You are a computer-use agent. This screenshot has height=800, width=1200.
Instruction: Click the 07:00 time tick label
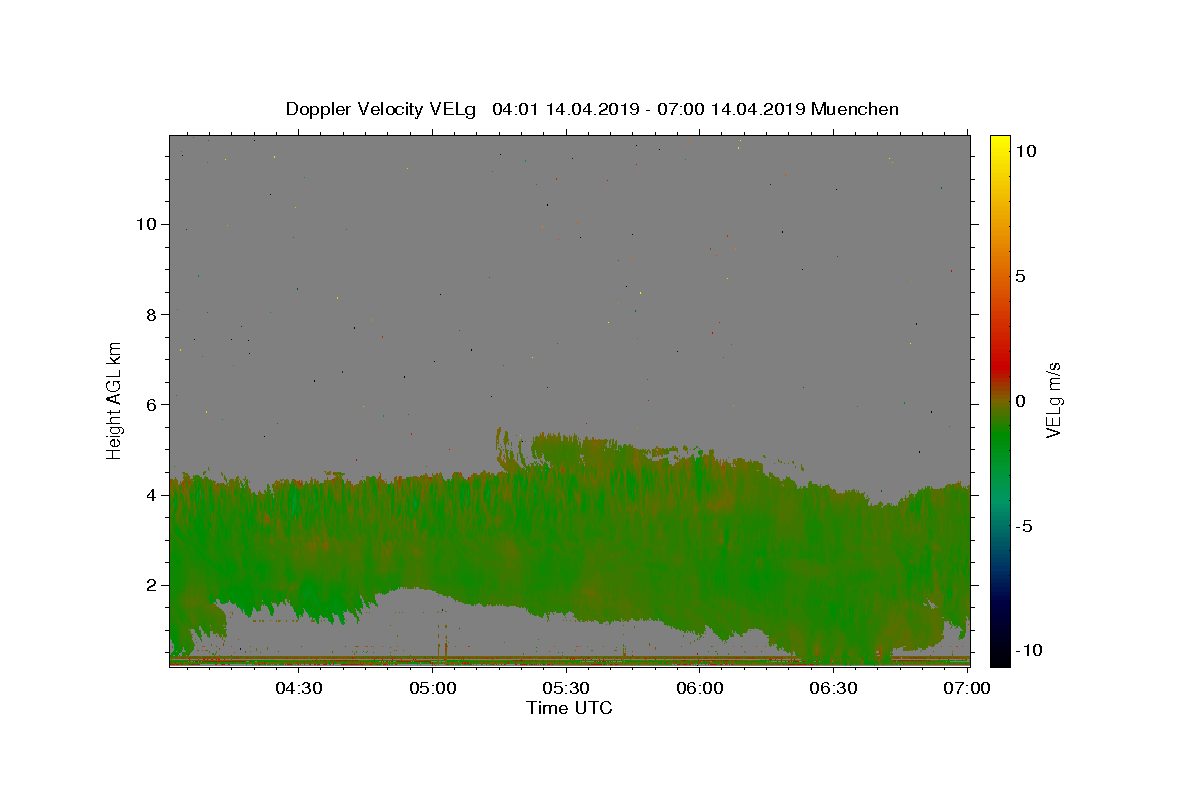(x=968, y=688)
